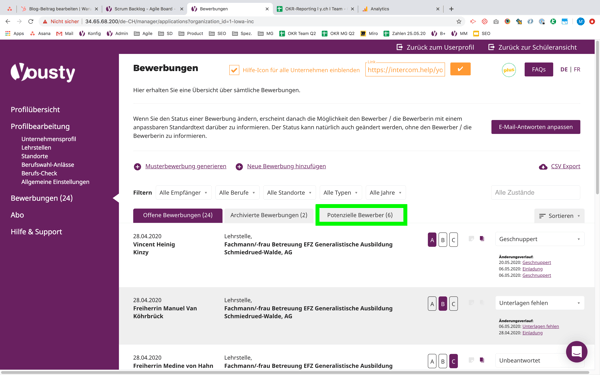Viewport: 600px width, 375px height.
Task: Click the exit icon of Zurück zur Schüleransicht
Action: (x=491, y=47)
